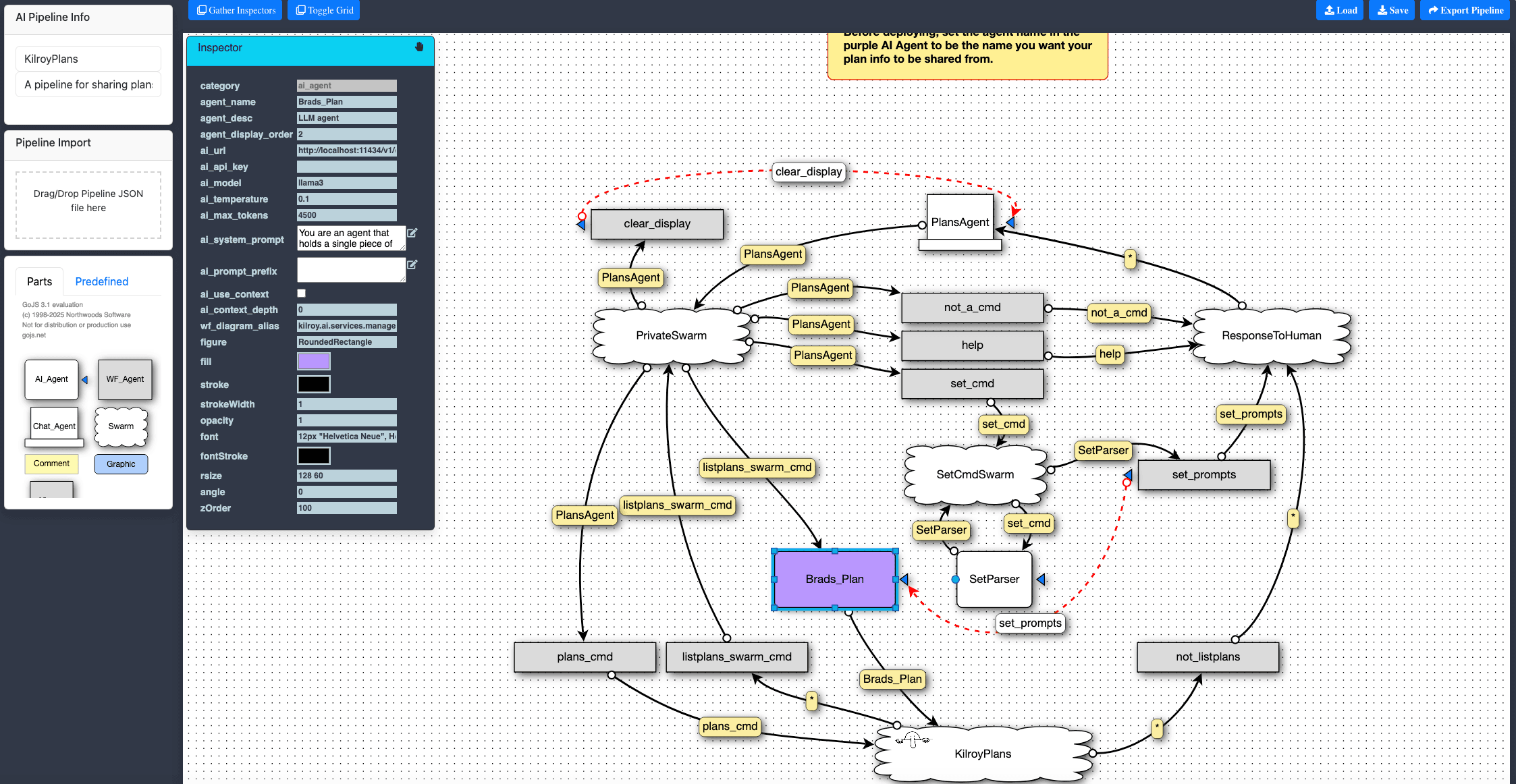Viewport: 1516px width, 784px height.
Task: Select the Swarm cloud part in the palette
Action: click(121, 426)
